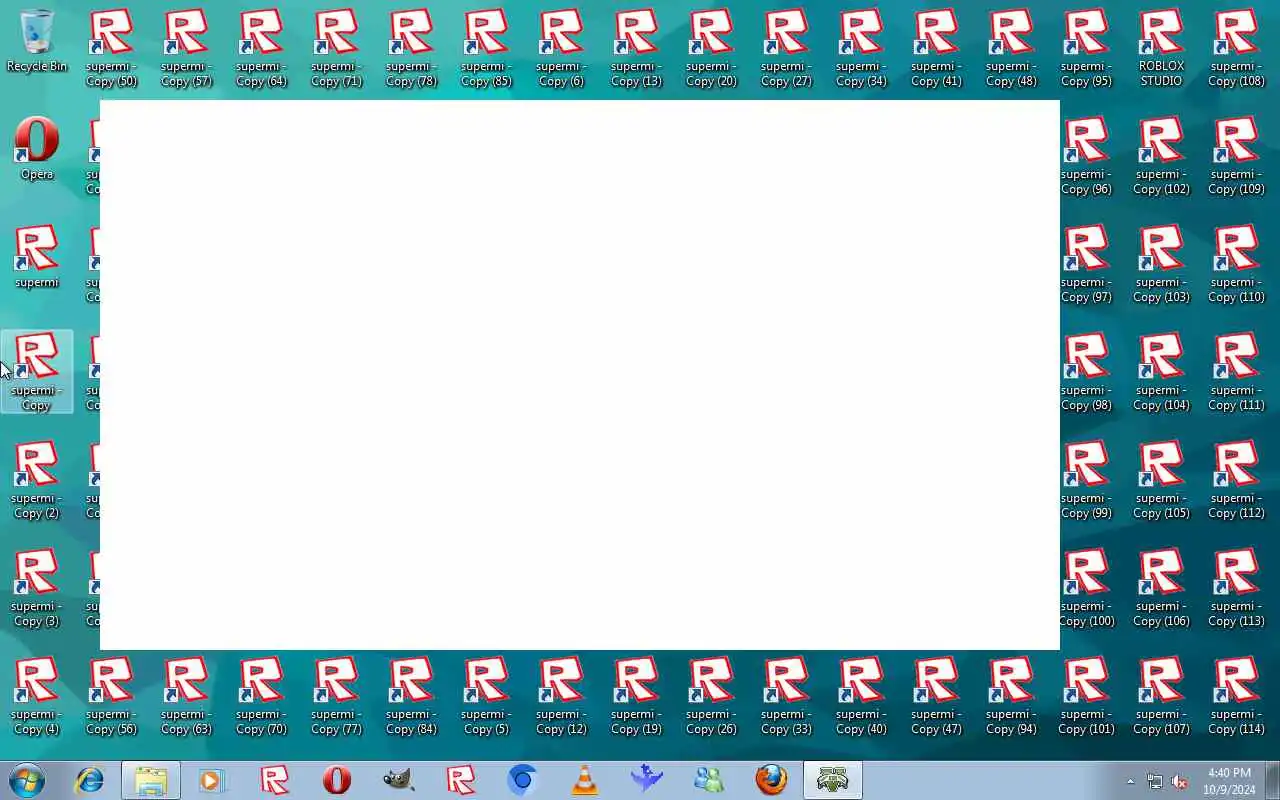This screenshot has height=800, width=1280.
Task: Select the unnumbered supermi - Copy shortcut
Action: (37, 372)
